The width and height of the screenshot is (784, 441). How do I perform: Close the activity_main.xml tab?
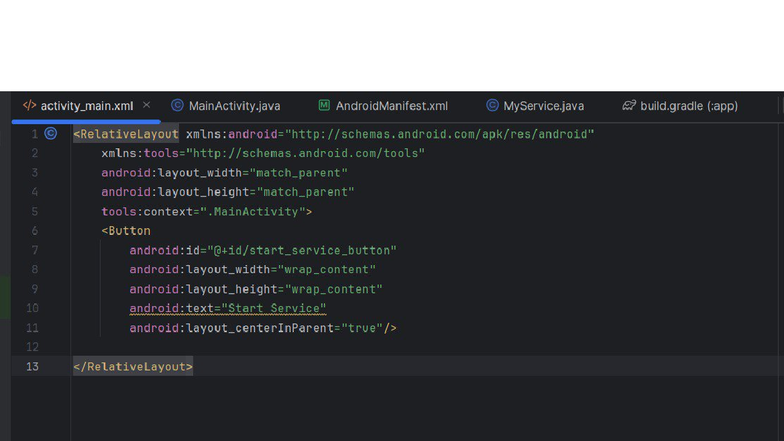coord(146,105)
